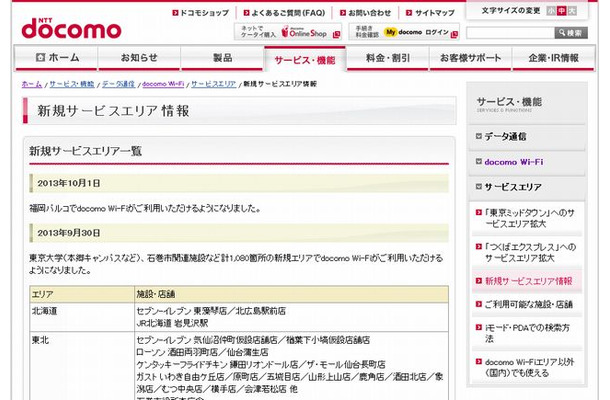This screenshot has height=400, width=610.
Task: Click the external-window icon on Online Shop
Action: click(337, 35)
